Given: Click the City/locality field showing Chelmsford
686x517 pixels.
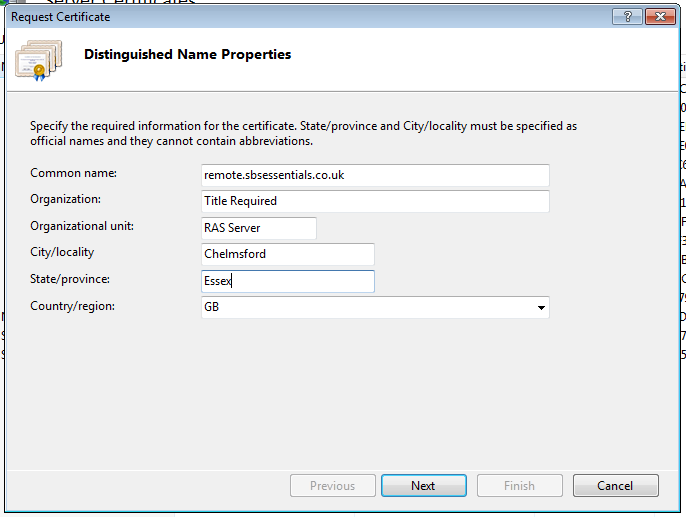Looking at the screenshot, I should coord(287,254).
